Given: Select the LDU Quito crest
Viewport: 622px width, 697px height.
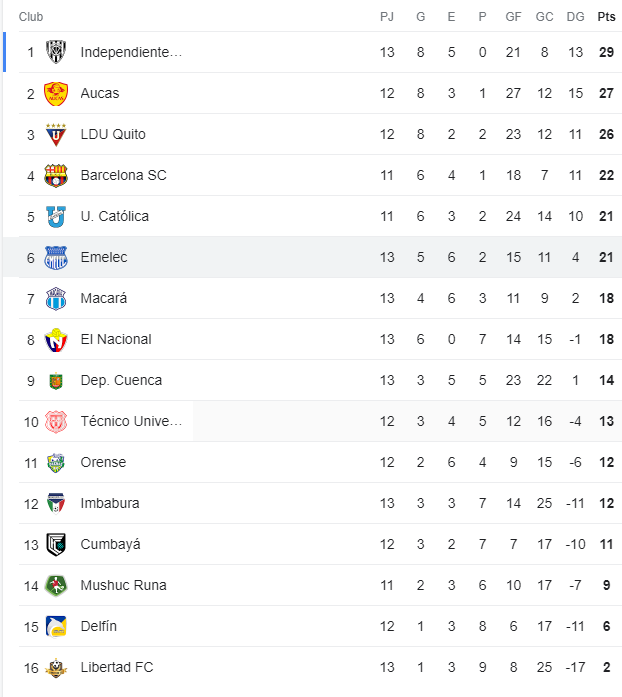Looking at the screenshot, I should tap(56, 134).
